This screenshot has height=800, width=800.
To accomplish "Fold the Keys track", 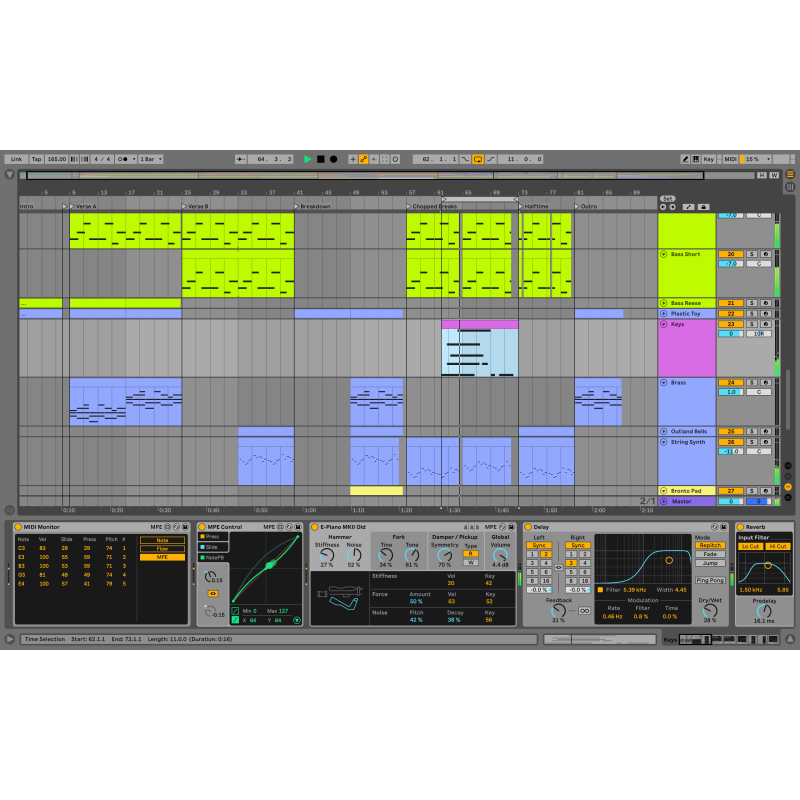I will point(662,324).
